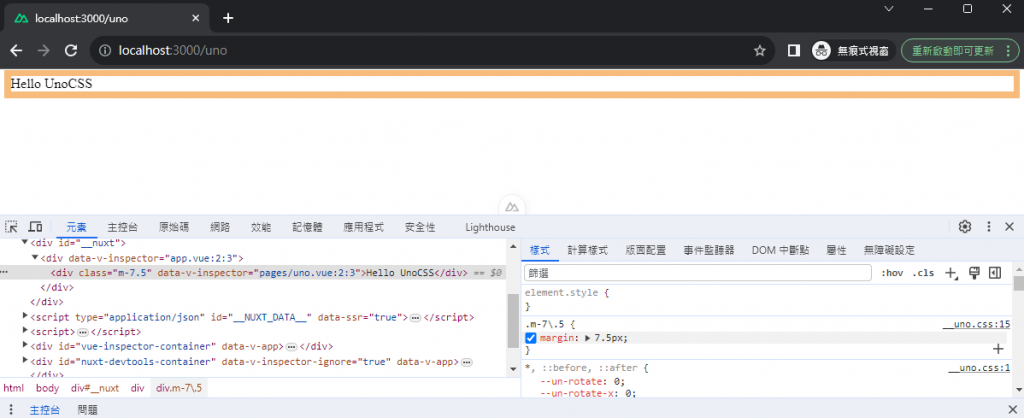Expand the __NUXT_DATA__ script node
This screenshot has height=418, width=1024.
coord(25,317)
